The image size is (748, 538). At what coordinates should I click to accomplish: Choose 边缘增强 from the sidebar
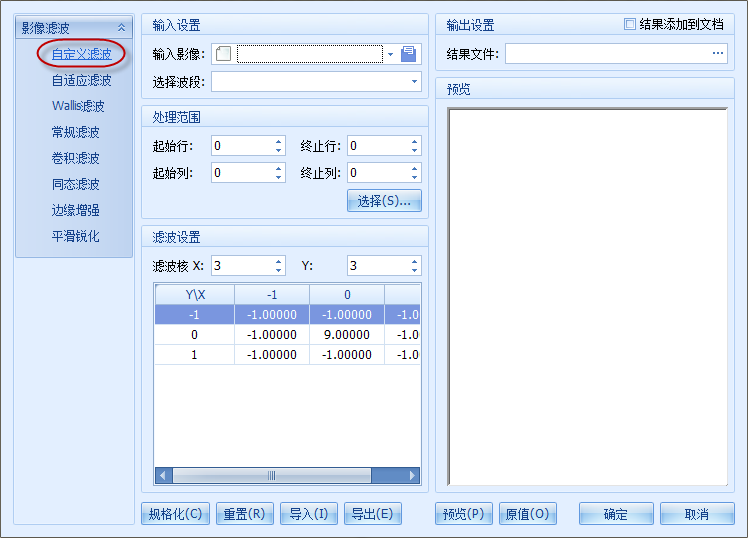pos(76,210)
